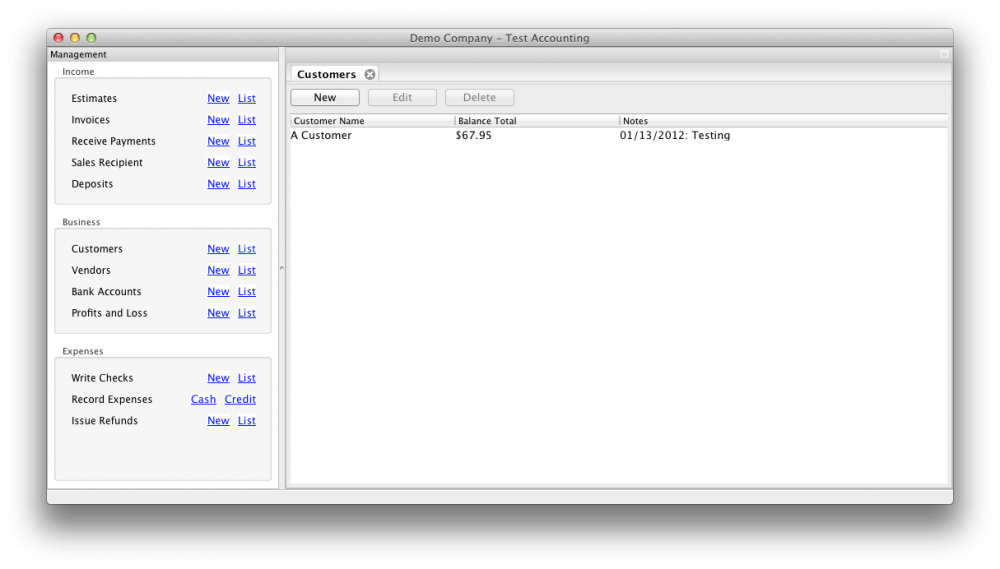The width and height of the screenshot is (1000, 569).
Task: Open the Invoices List
Action: click(247, 120)
